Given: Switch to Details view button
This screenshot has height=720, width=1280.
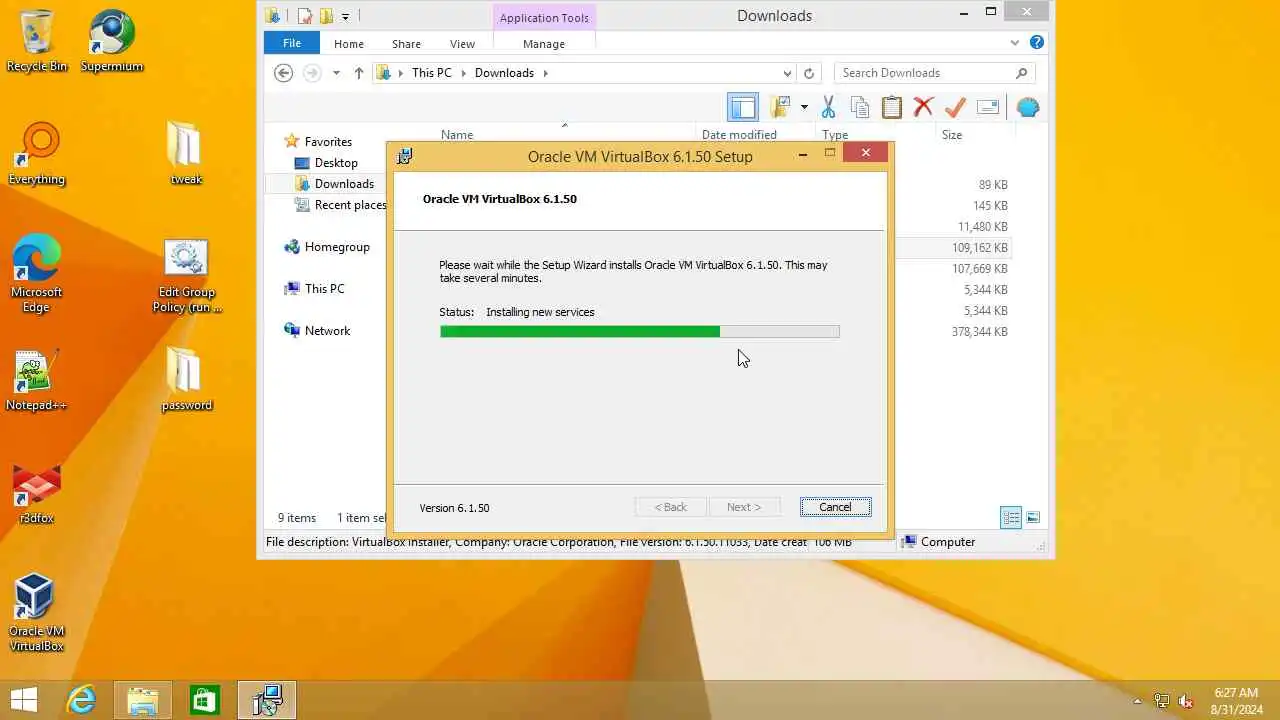Looking at the screenshot, I should click(x=1011, y=517).
